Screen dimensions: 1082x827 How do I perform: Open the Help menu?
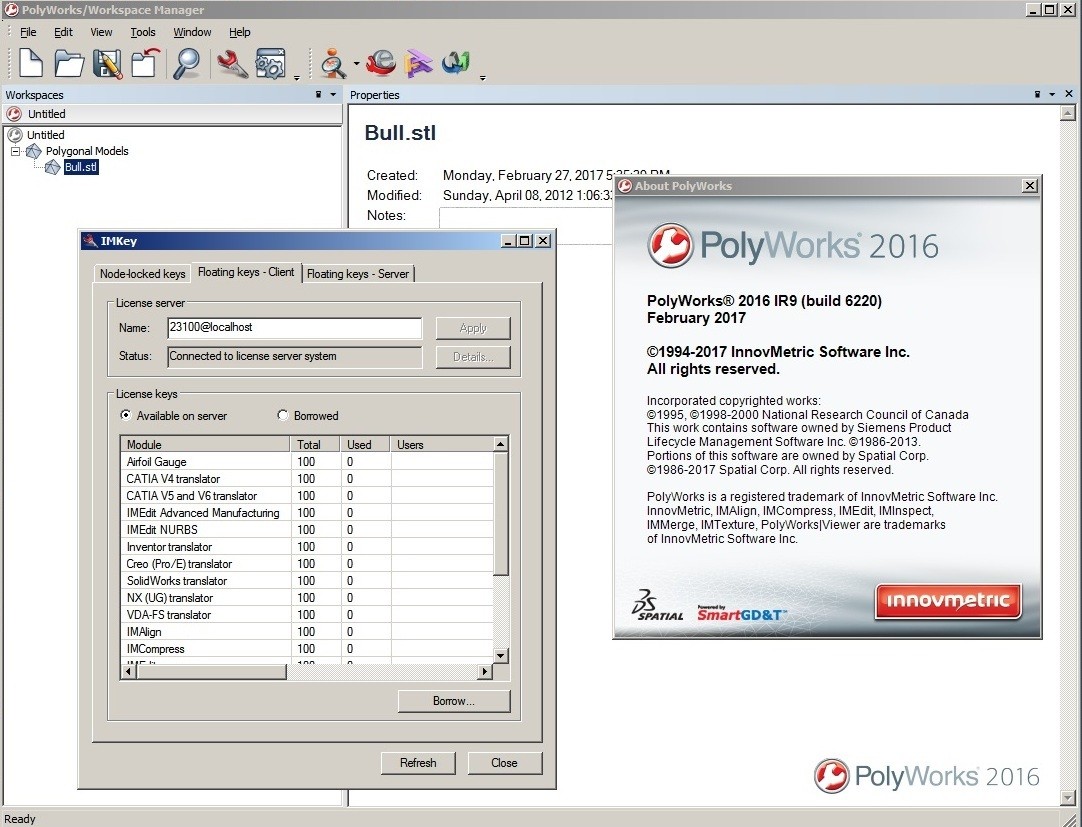click(239, 32)
